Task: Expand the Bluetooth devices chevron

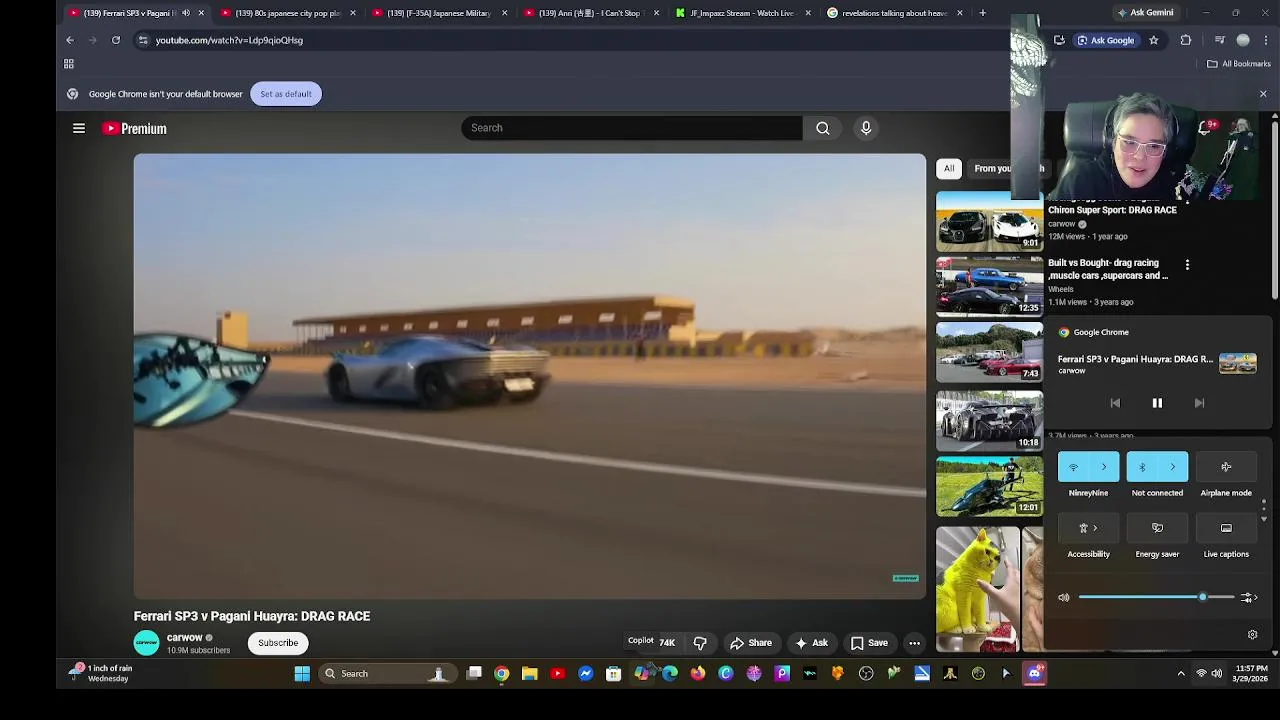Action: click(x=1173, y=467)
